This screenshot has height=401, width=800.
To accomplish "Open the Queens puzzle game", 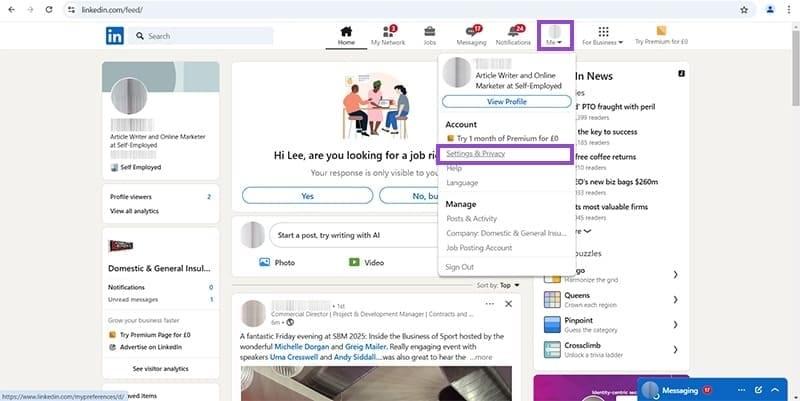I will pos(582,299).
